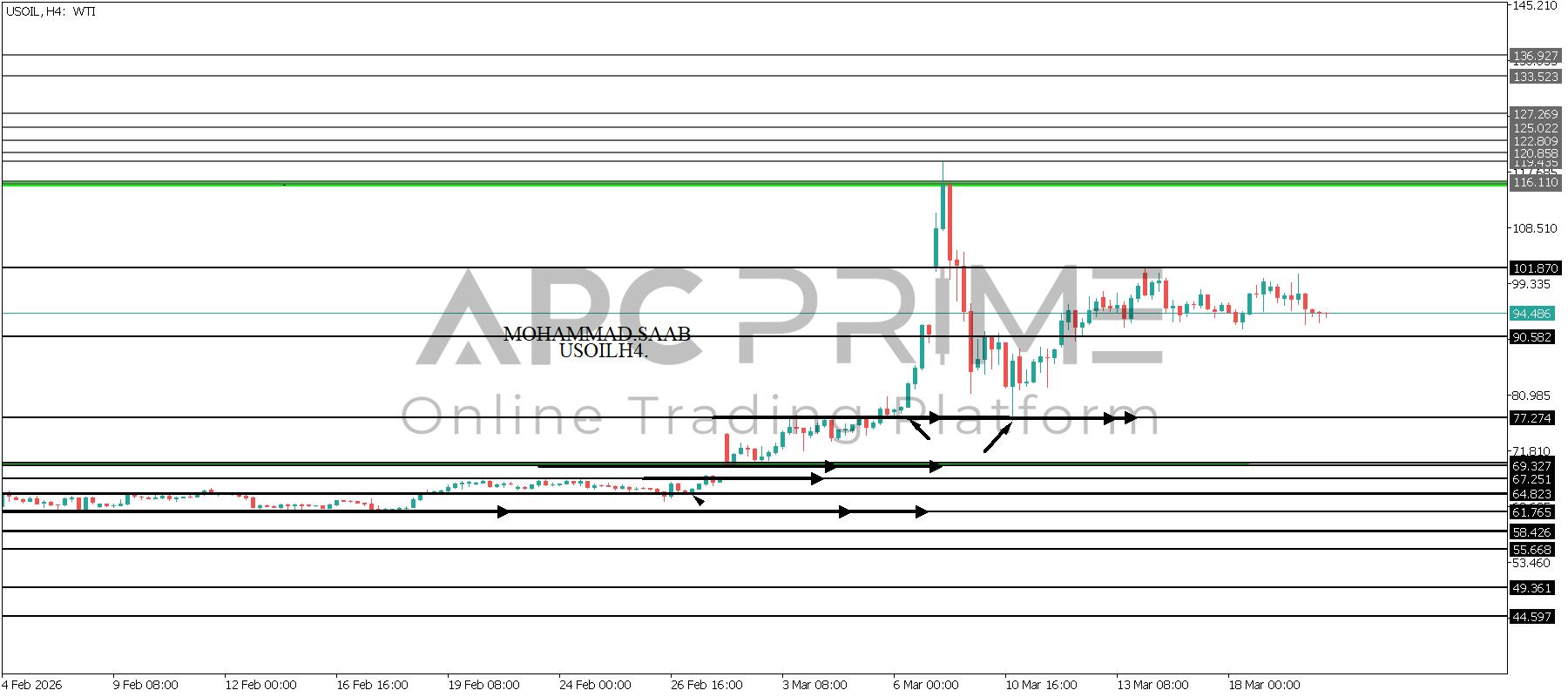Click the diagonal arrow pointing up-left near 6 Mar

point(919,430)
